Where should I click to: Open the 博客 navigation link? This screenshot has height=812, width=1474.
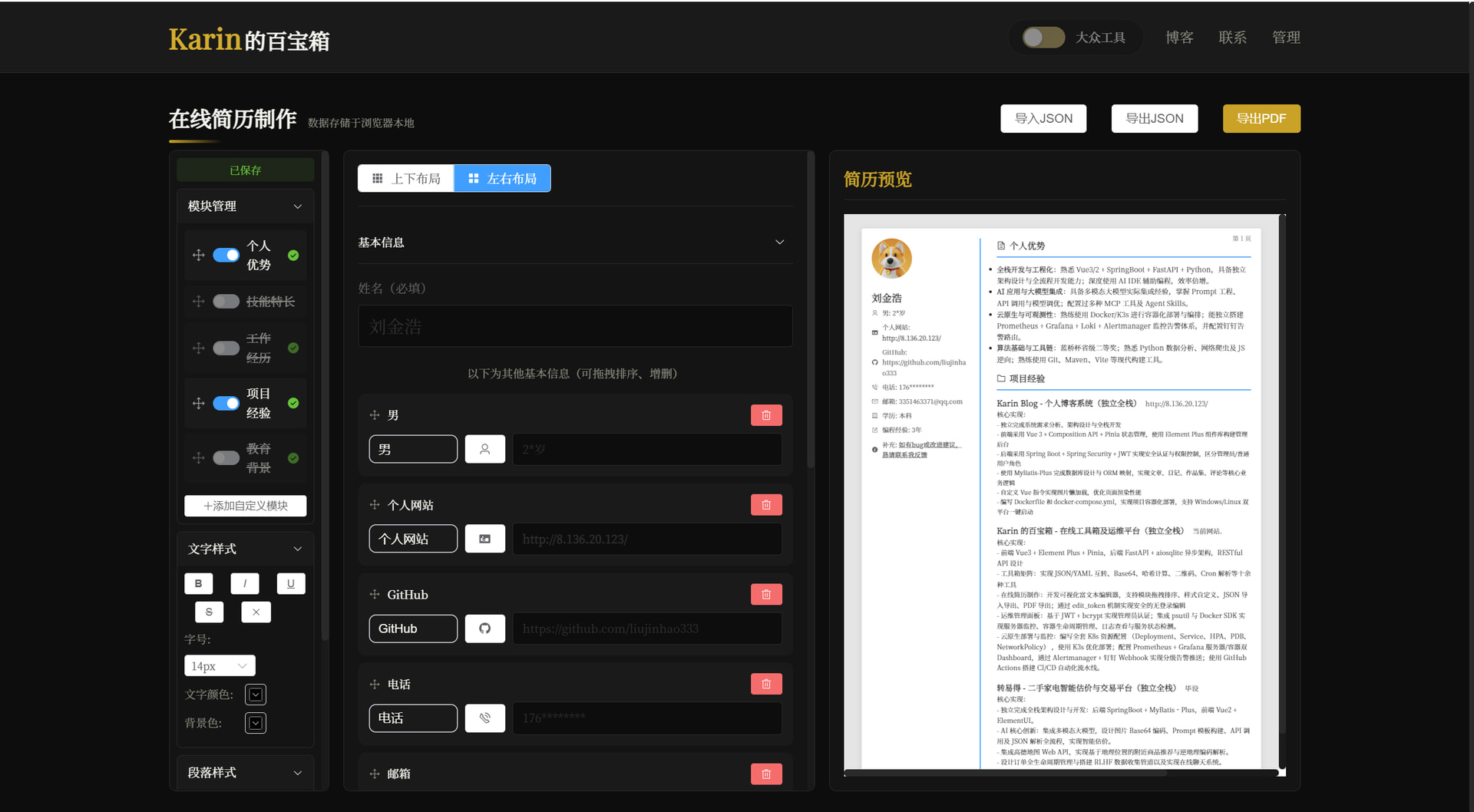(1178, 38)
